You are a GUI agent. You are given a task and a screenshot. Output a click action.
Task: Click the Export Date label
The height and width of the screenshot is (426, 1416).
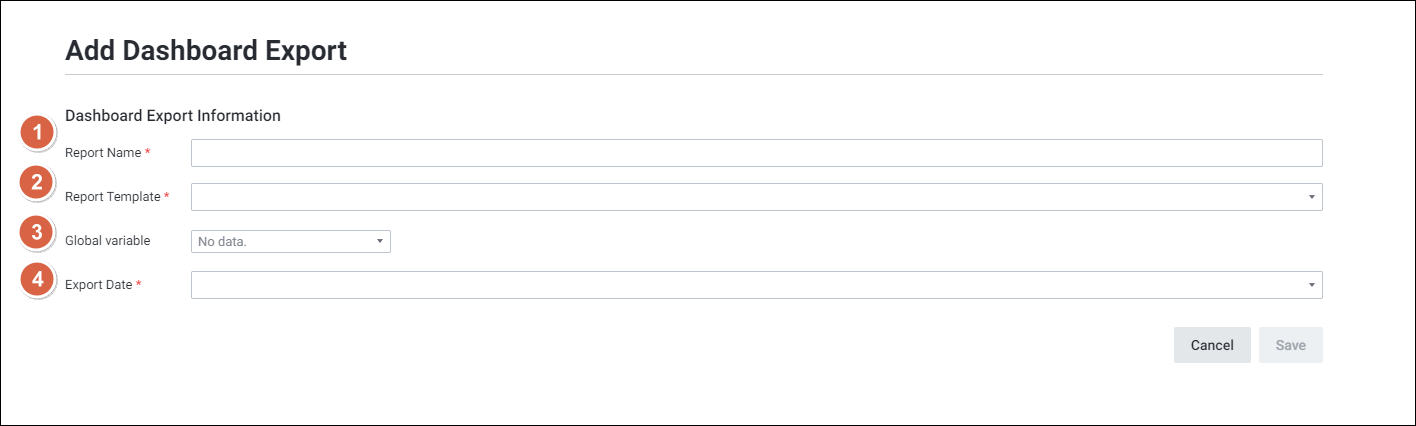98,285
